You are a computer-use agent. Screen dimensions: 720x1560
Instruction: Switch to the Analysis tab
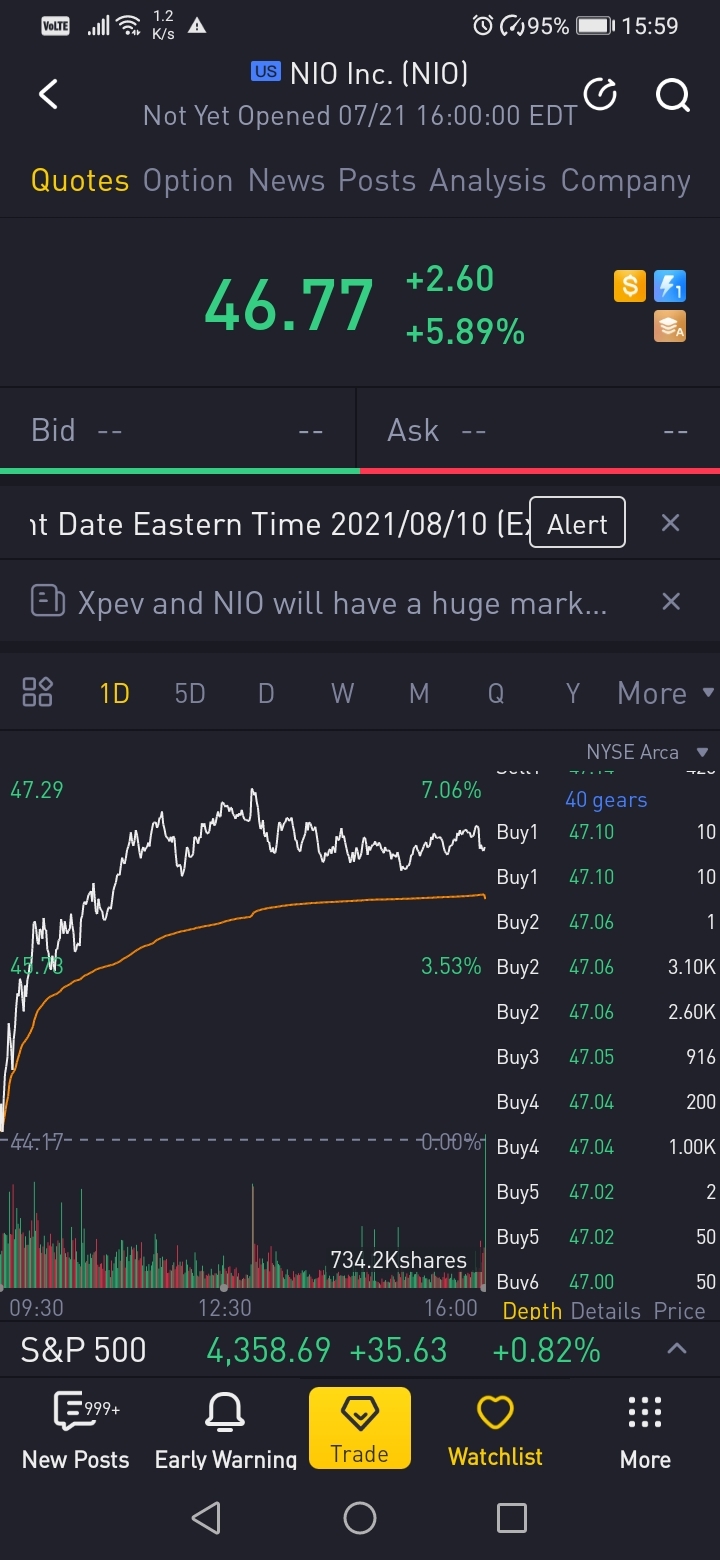pos(488,181)
